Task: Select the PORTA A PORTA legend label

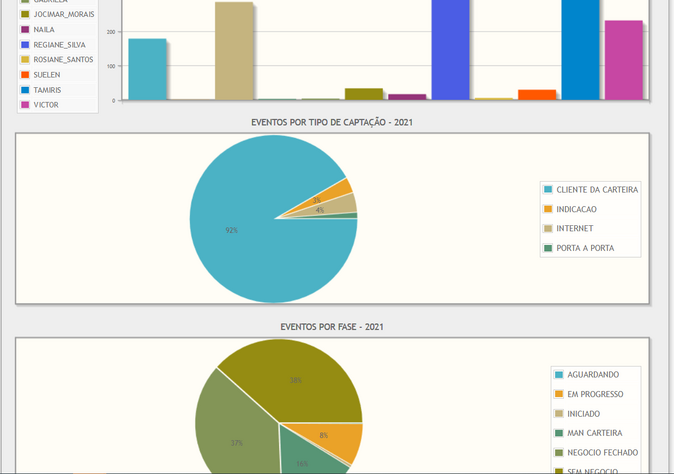Action: 585,248
